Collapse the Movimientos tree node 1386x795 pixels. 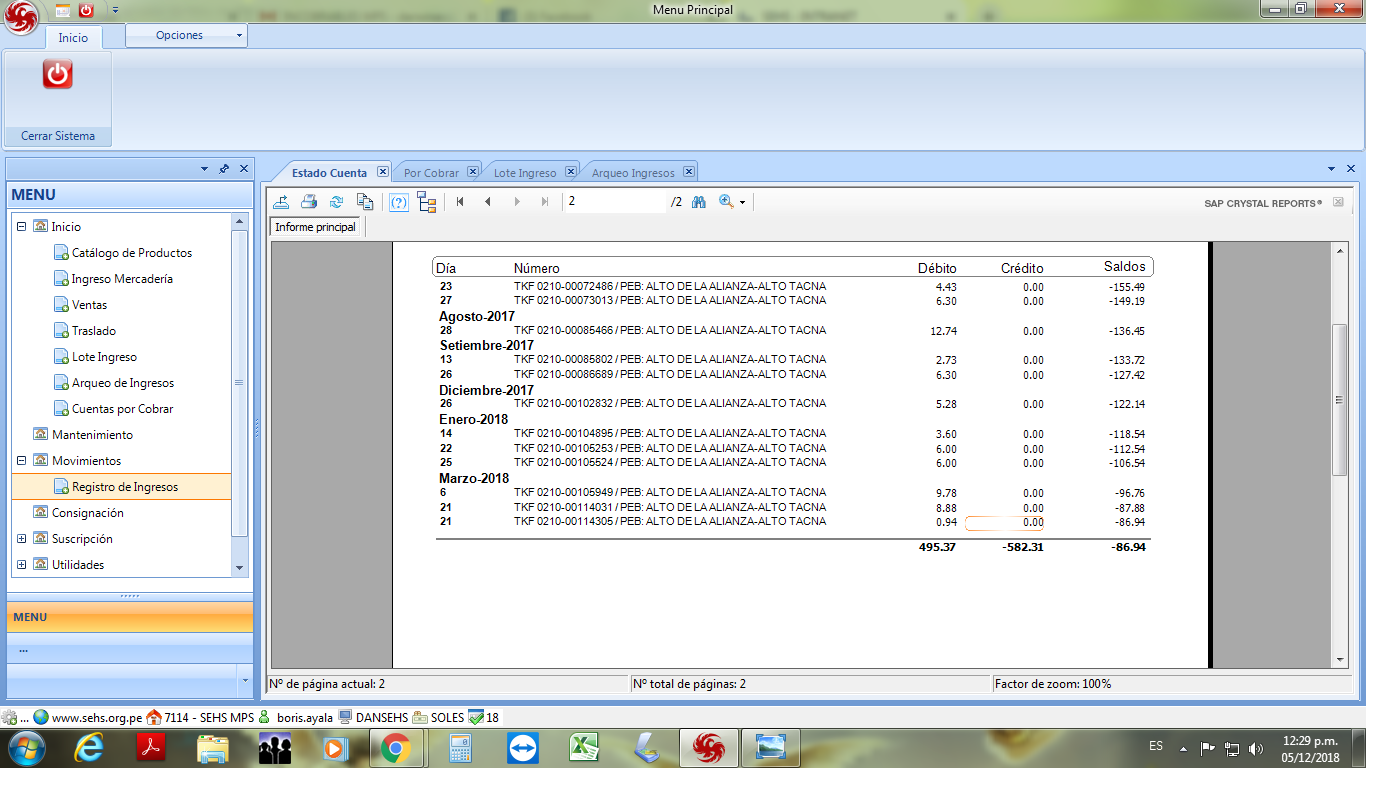pos(22,461)
